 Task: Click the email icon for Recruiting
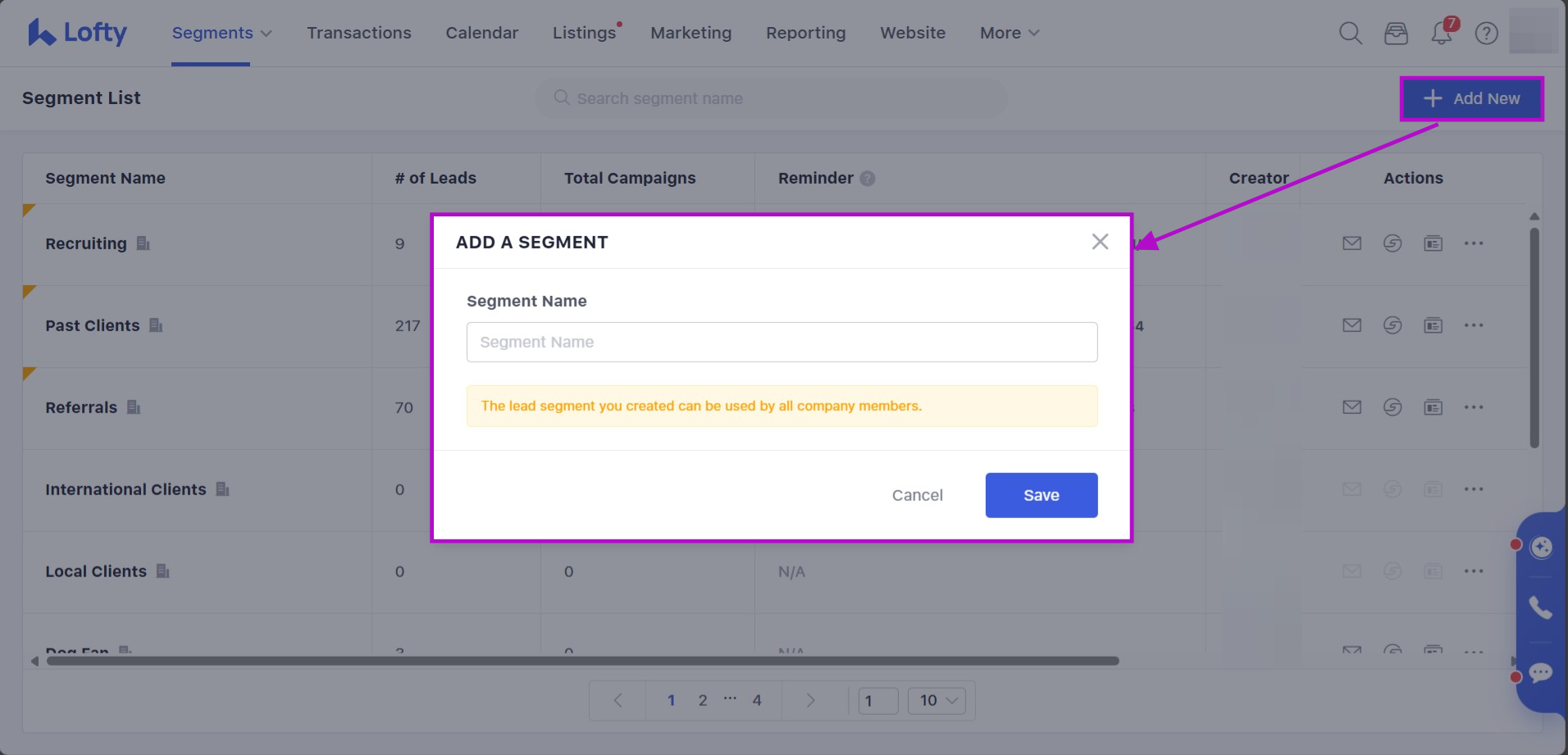coord(1351,243)
